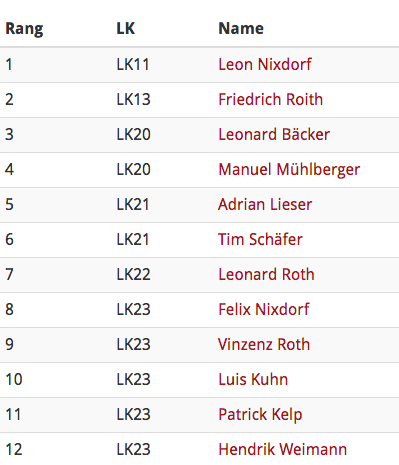The height and width of the screenshot is (465, 399).
Task: Open Leonard Roth's player page
Action: (266, 274)
